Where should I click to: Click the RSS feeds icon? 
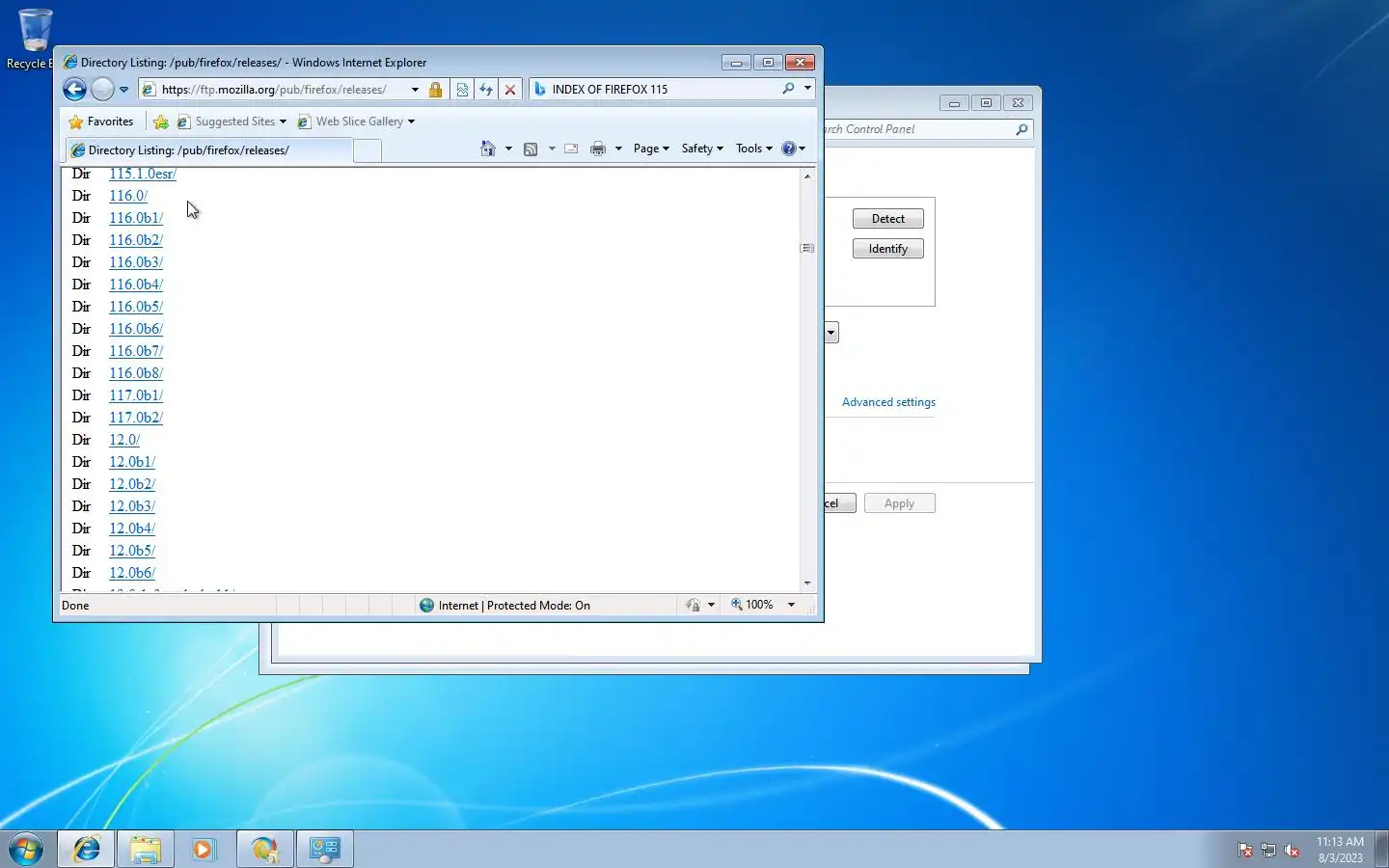(x=531, y=149)
